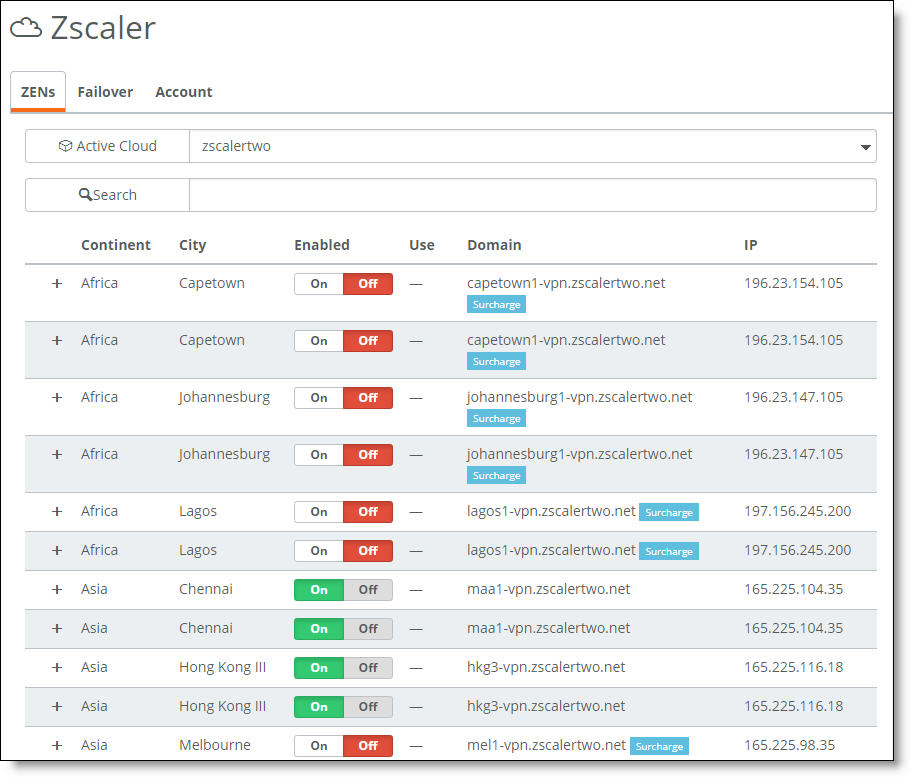Open the Active Cloud zscalertwo dropdown
The height and width of the screenshot is (777, 910).
pyautogui.click(x=532, y=146)
